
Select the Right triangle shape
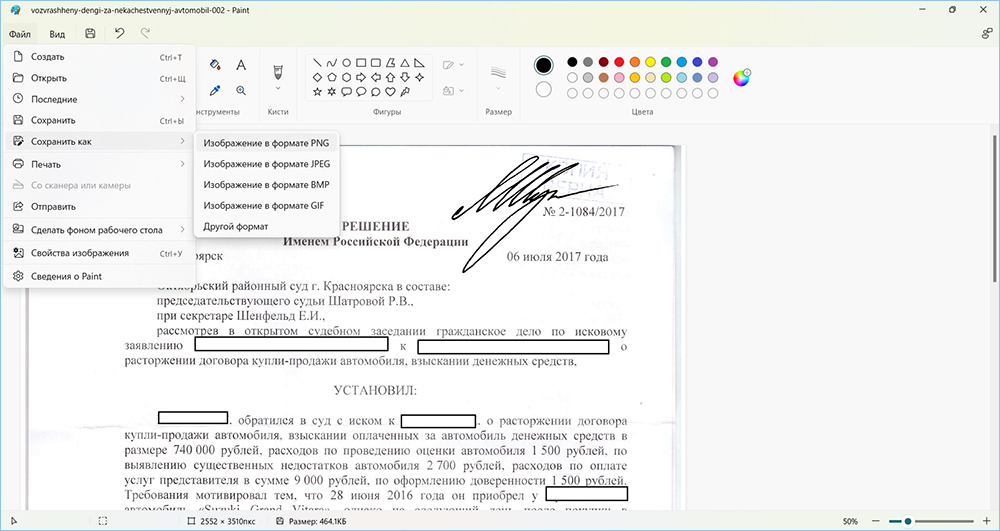(420, 63)
